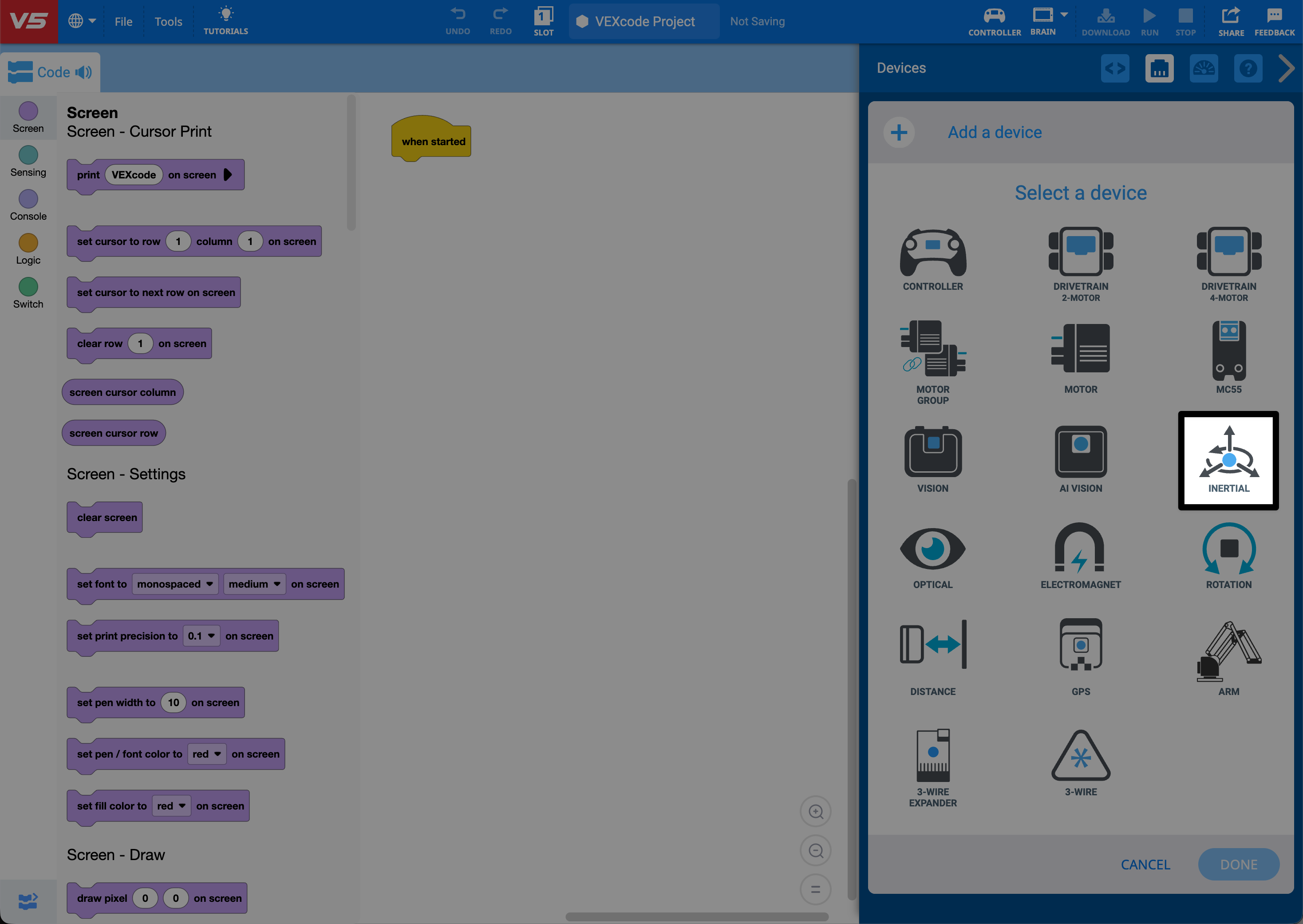1303x924 pixels.
Task: Open the Tools menu
Action: coord(168,22)
